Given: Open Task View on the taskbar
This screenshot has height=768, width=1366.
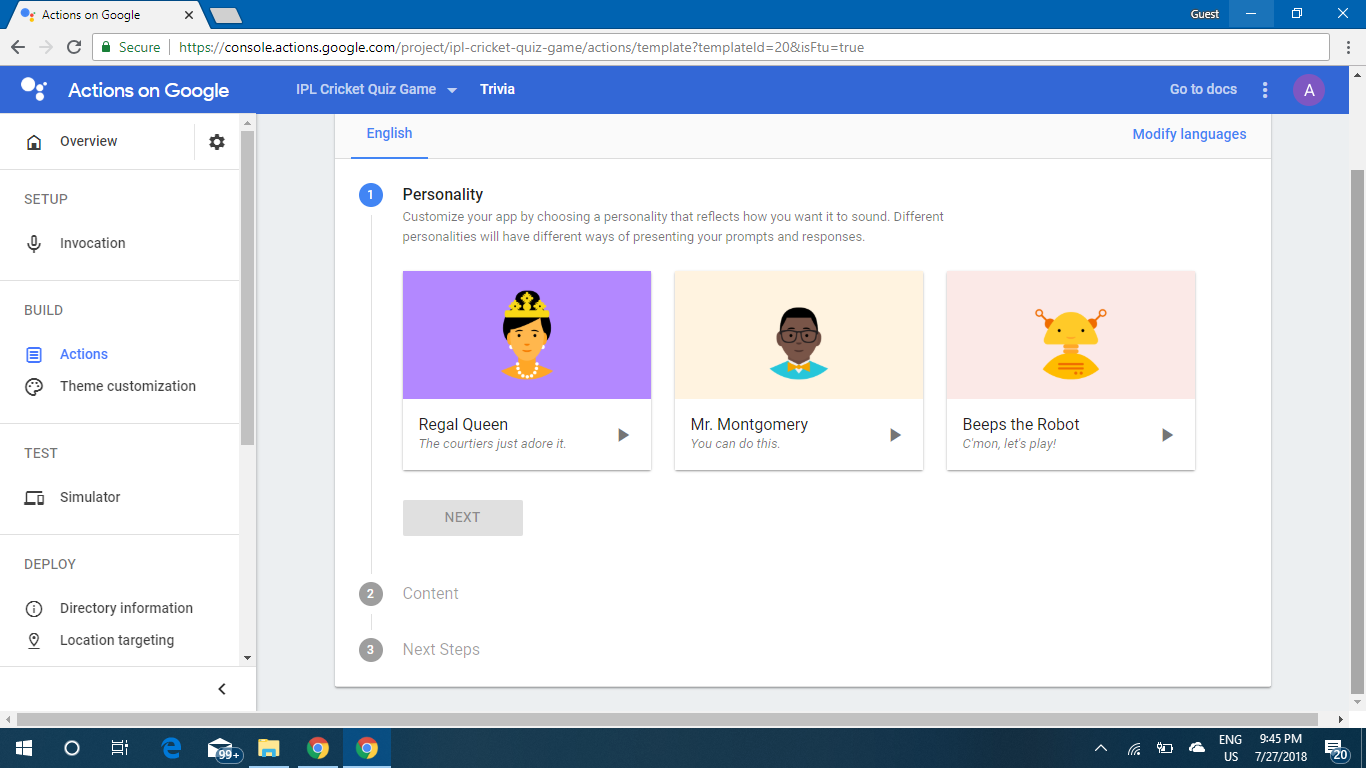Looking at the screenshot, I should tap(119, 748).
